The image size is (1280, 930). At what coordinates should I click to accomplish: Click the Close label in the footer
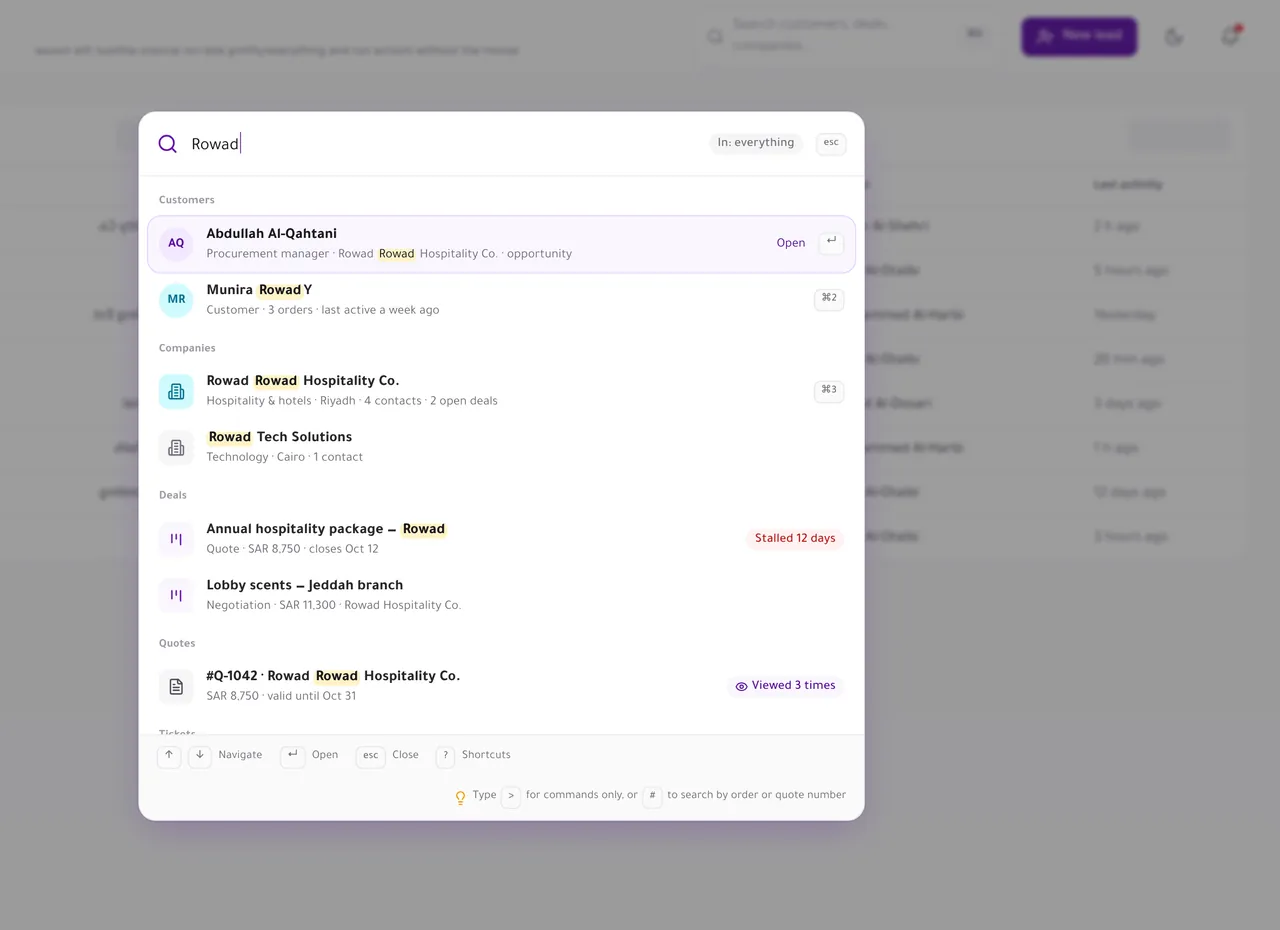405,755
